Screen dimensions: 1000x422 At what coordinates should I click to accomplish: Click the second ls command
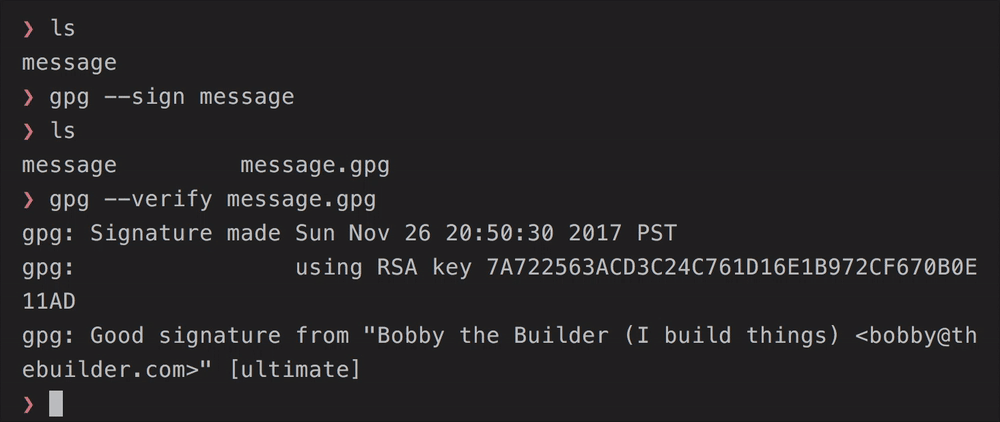point(62,131)
